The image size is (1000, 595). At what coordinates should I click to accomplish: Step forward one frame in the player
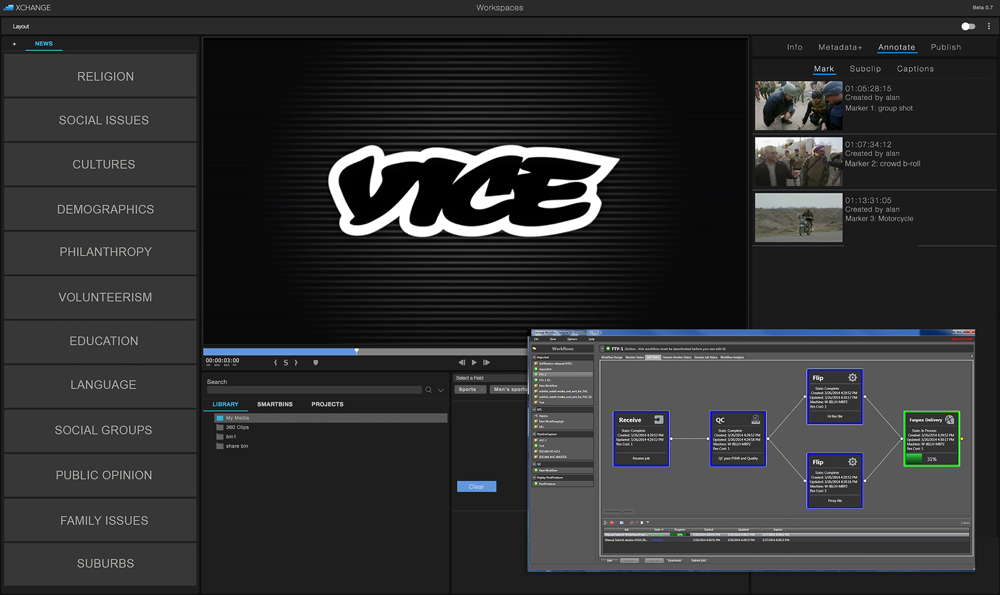[486, 362]
